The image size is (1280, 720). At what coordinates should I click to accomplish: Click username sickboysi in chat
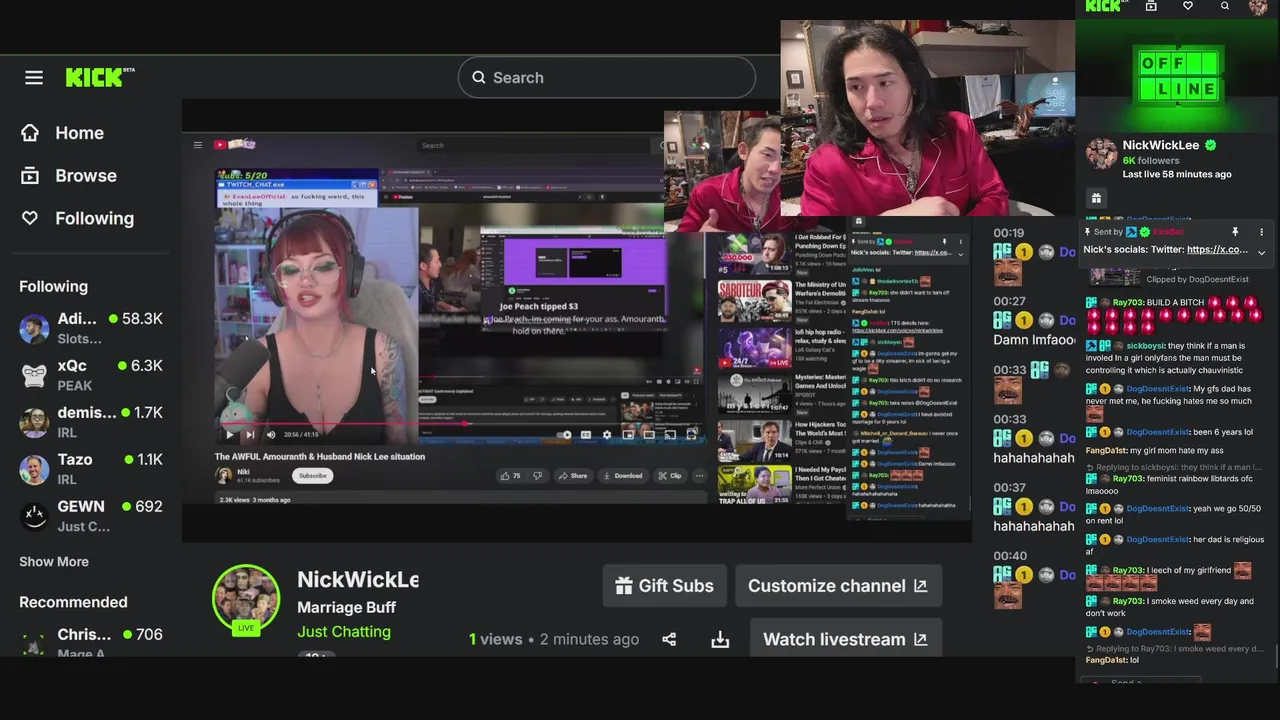[x=1146, y=346]
